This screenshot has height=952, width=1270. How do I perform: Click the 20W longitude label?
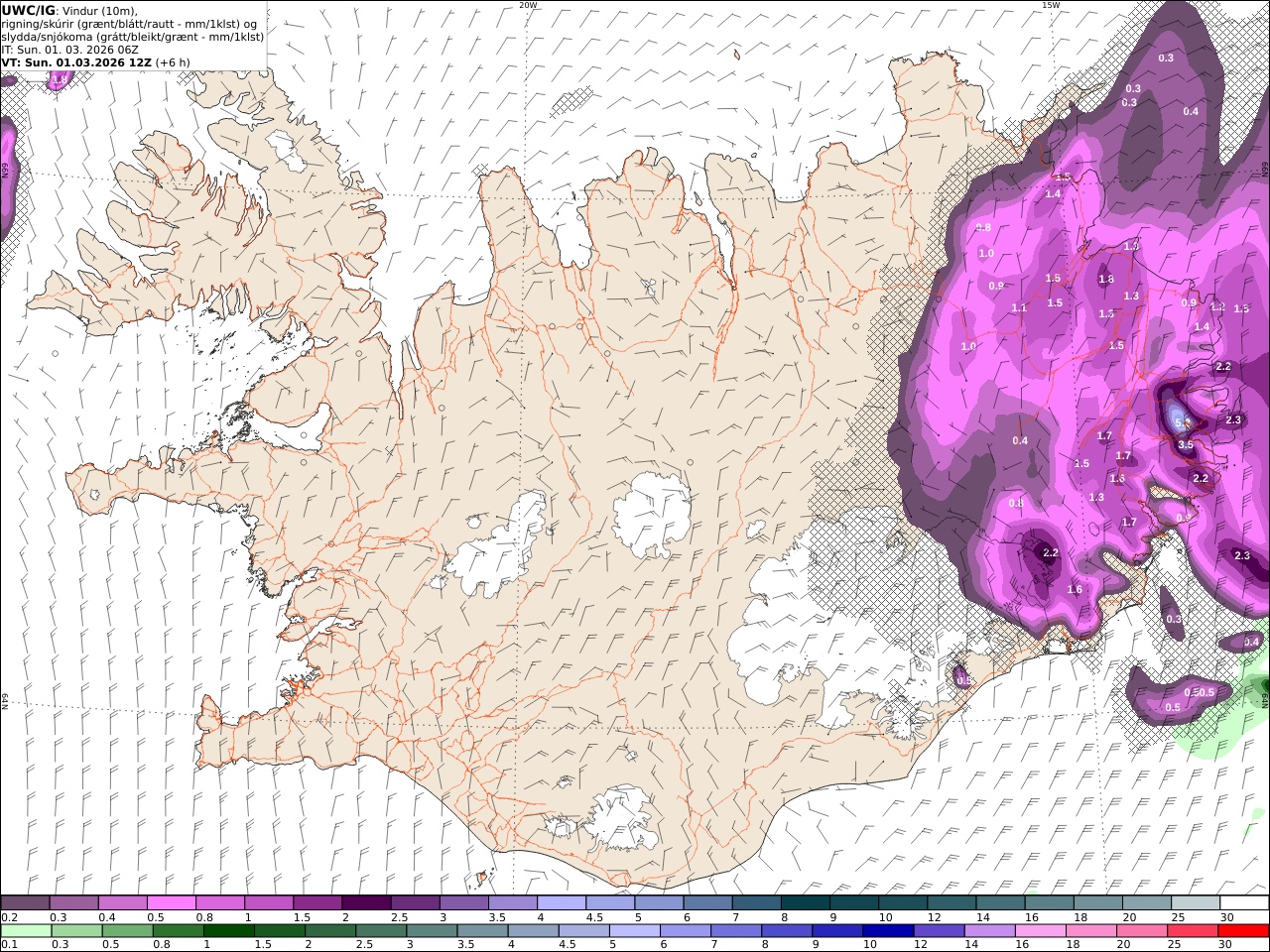click(528, 5)
